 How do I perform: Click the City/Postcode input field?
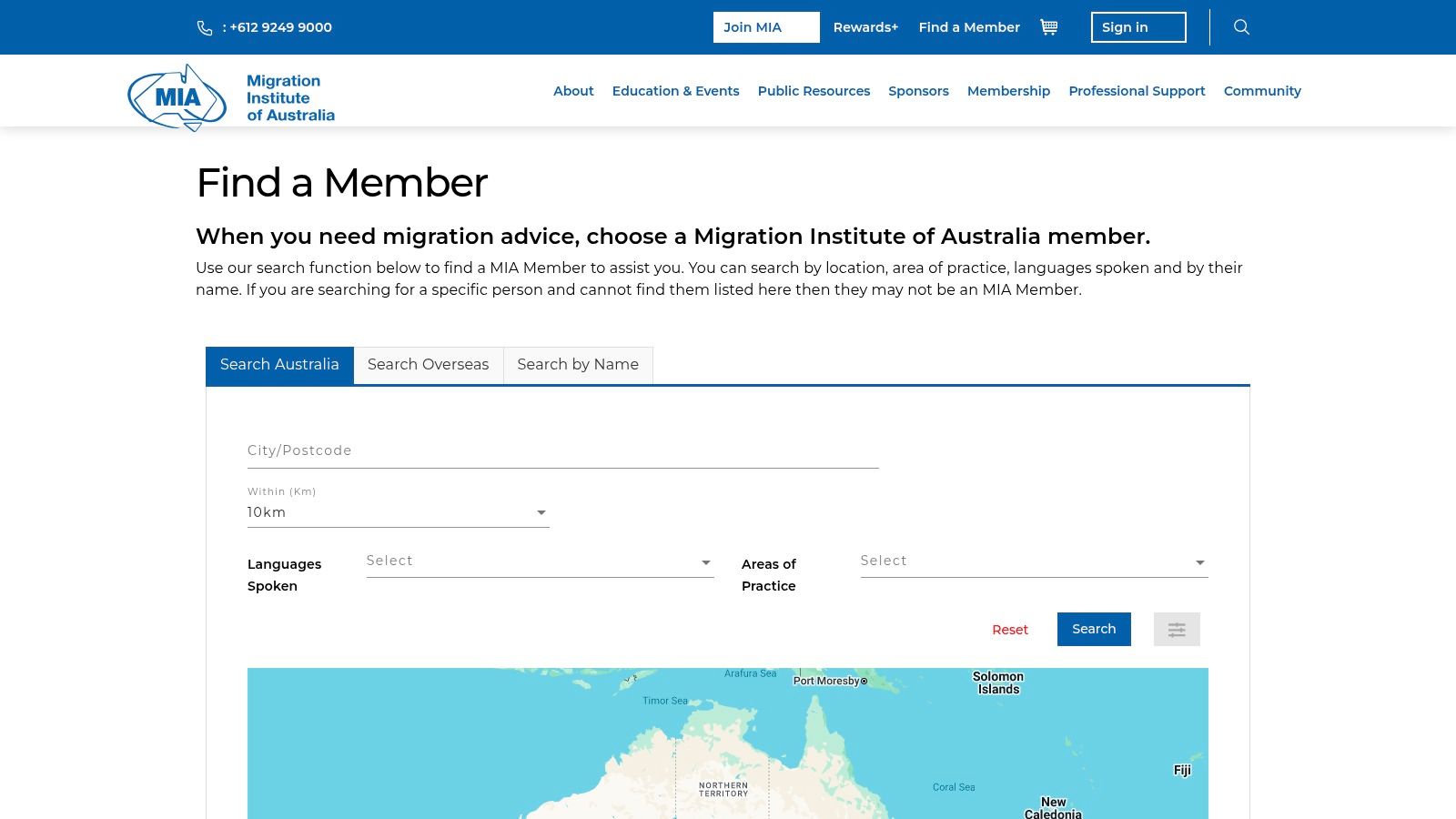point(561,450)
